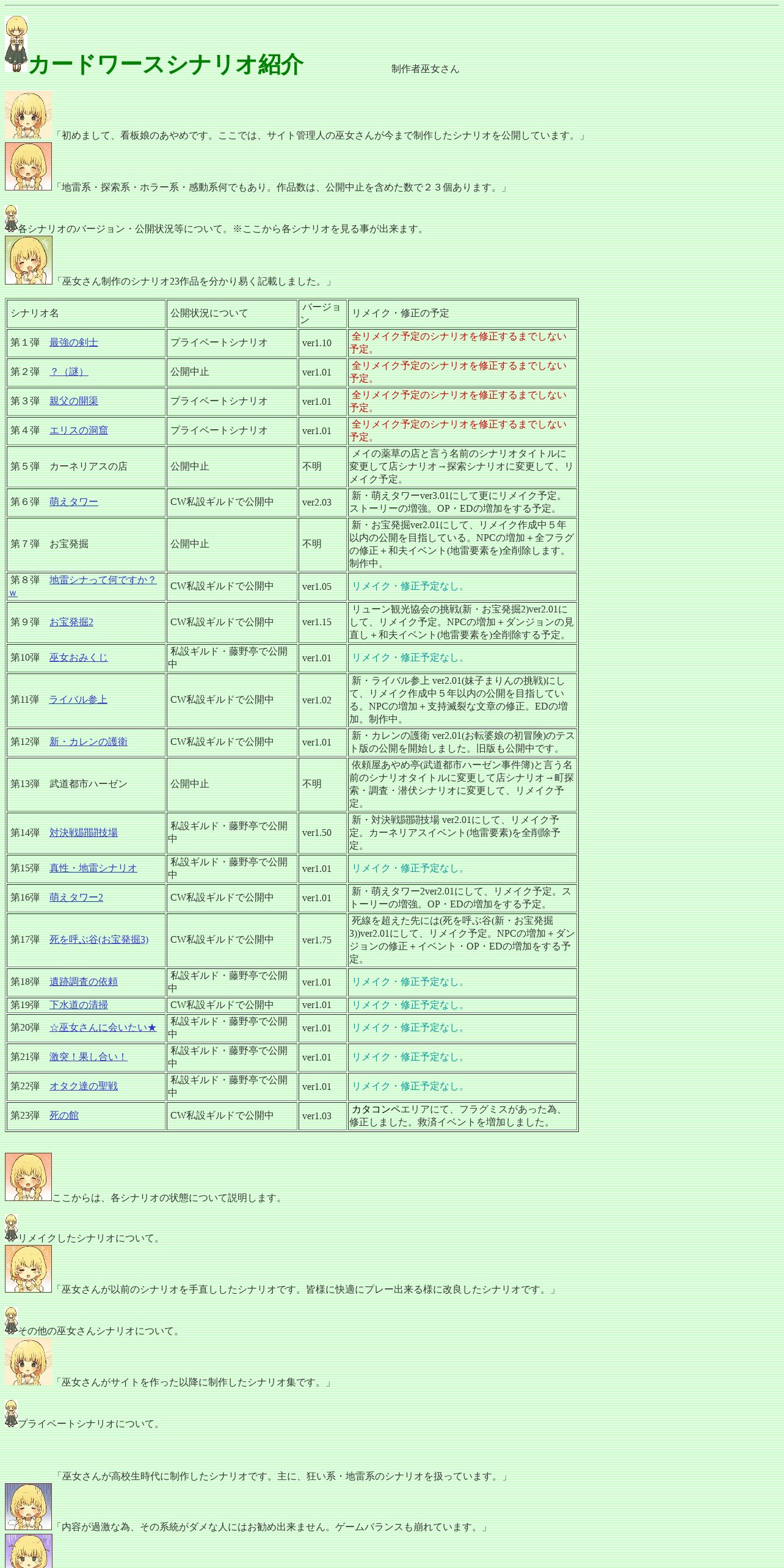Viewport: 784px width, 1568px height.
Task: Open the 対決戦闘闘技場 scenario link
Action: point(83,833)
